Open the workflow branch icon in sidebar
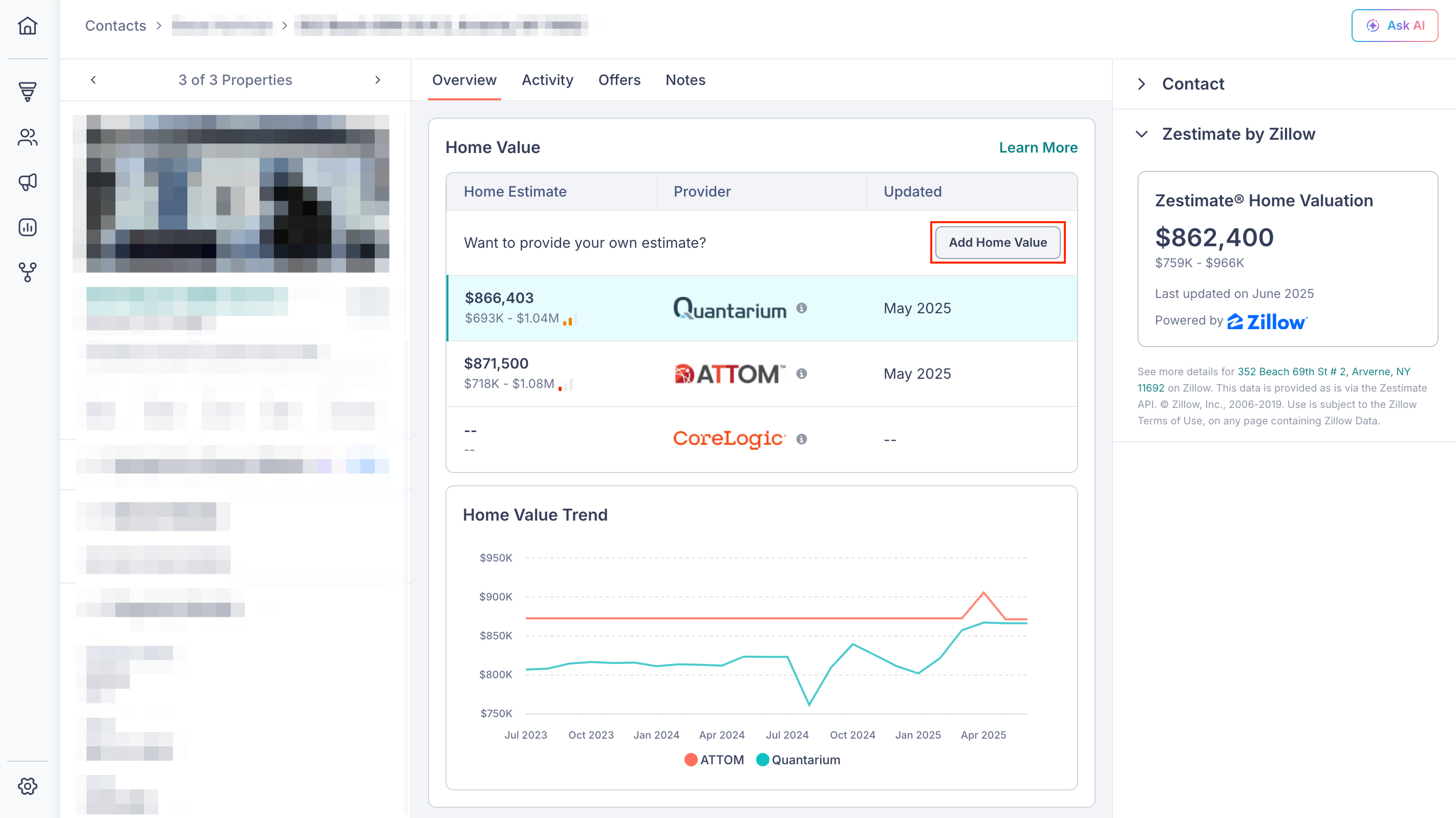 click(27, 272)
